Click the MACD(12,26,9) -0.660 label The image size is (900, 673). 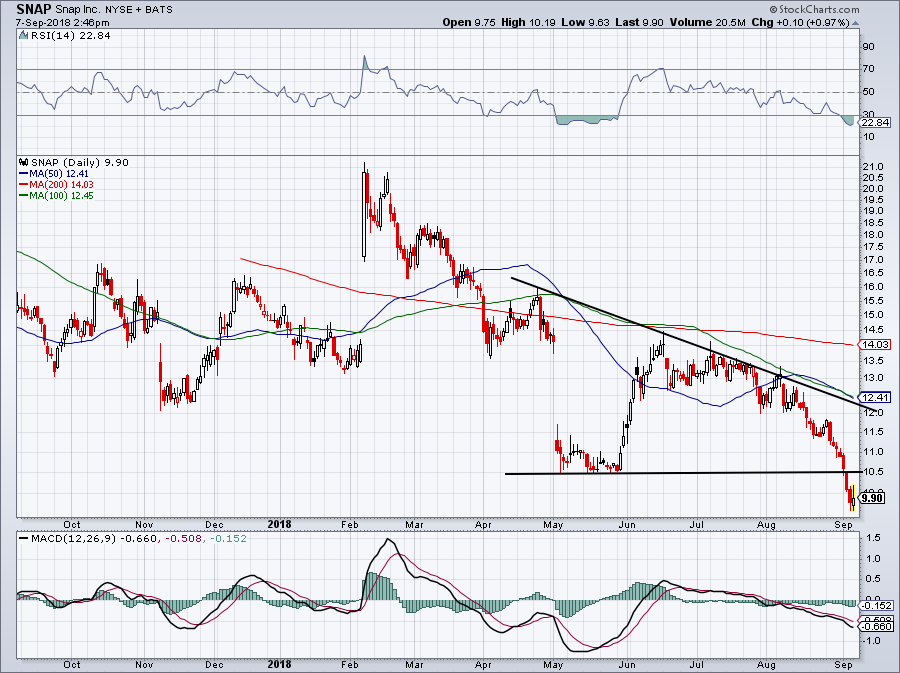point(94,539)
